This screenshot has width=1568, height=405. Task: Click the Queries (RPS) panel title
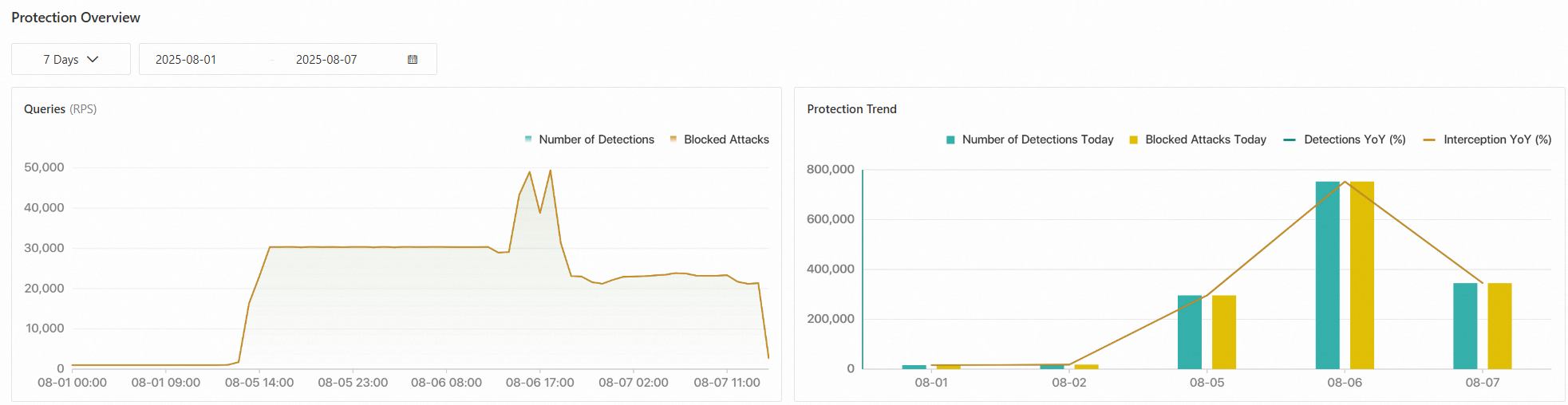61,109
